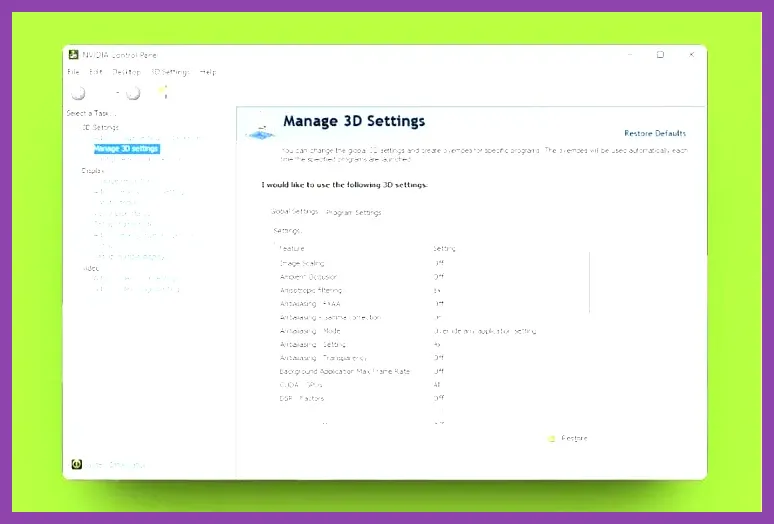
Task: Click the Back arrow toolbar button
Action: 78,93
